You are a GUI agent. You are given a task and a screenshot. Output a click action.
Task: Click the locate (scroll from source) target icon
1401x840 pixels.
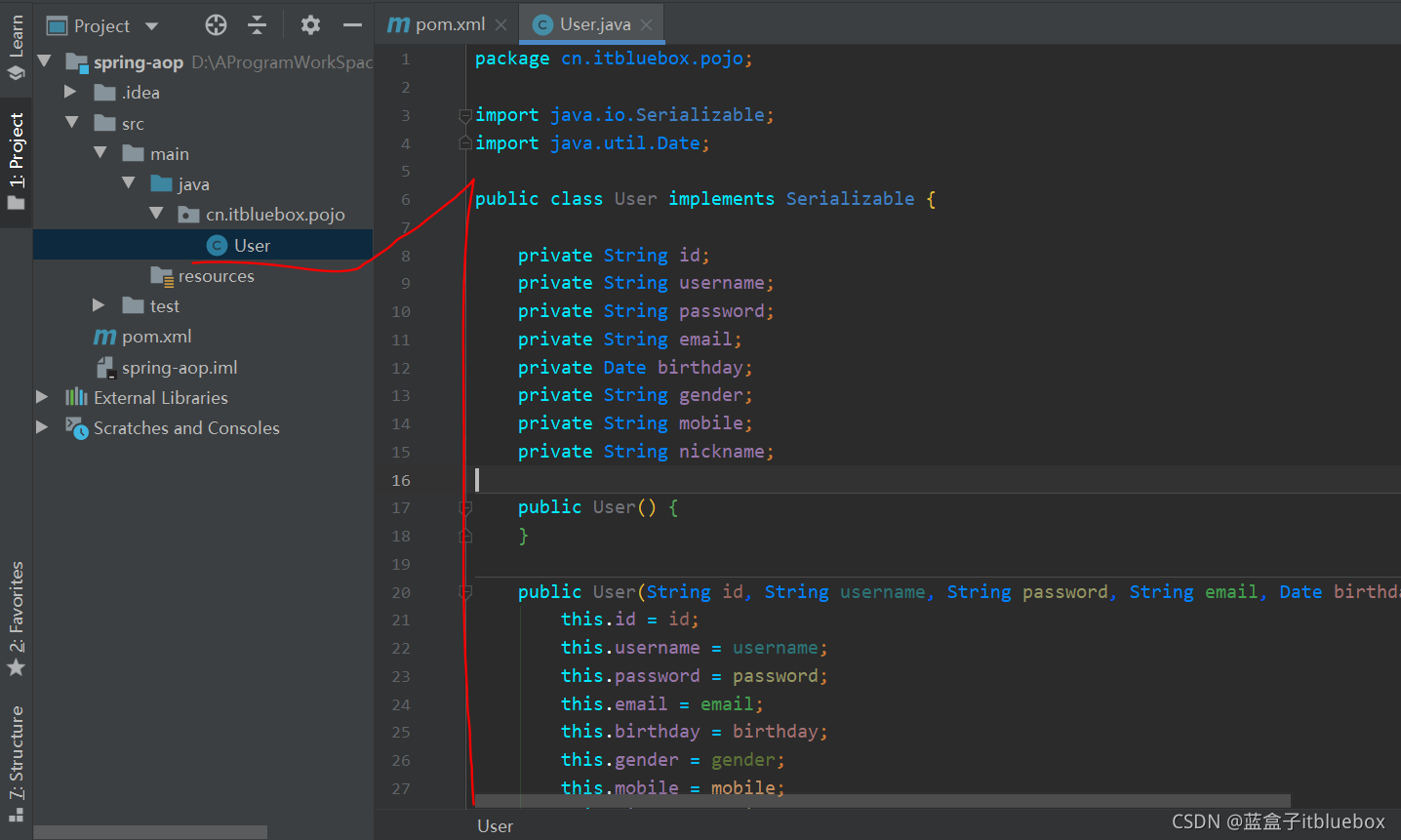point(217,25)
